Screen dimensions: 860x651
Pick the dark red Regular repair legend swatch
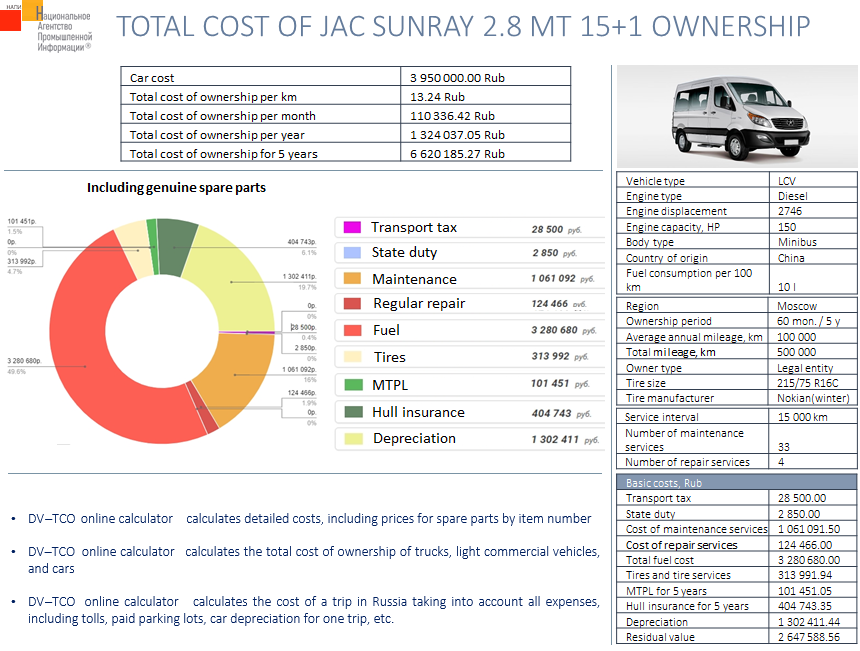tap(351, 304)
